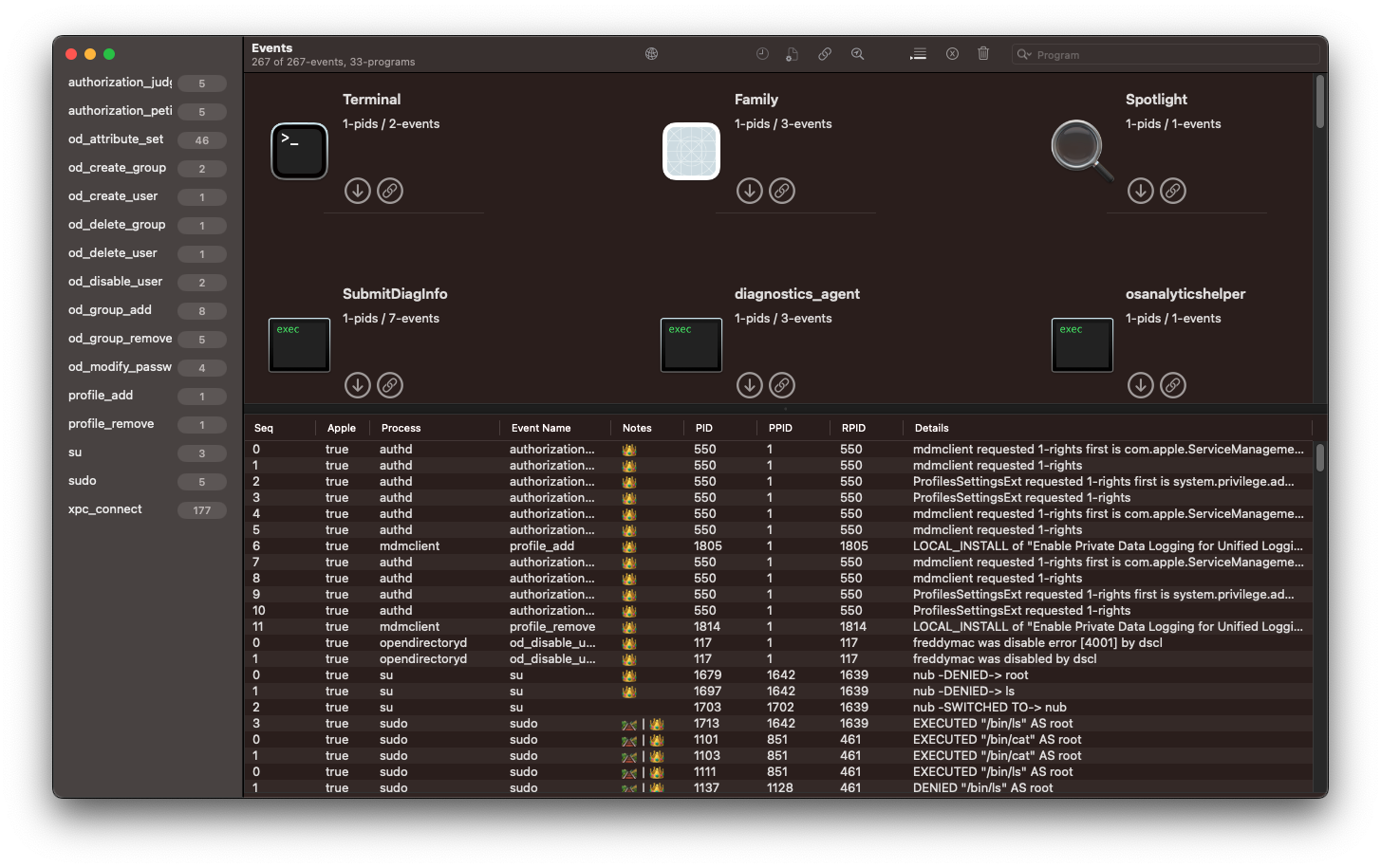The image size is (1381, 868).
Task: Click the SubmitDiagInfo exec icon
Action: point(299,345)
